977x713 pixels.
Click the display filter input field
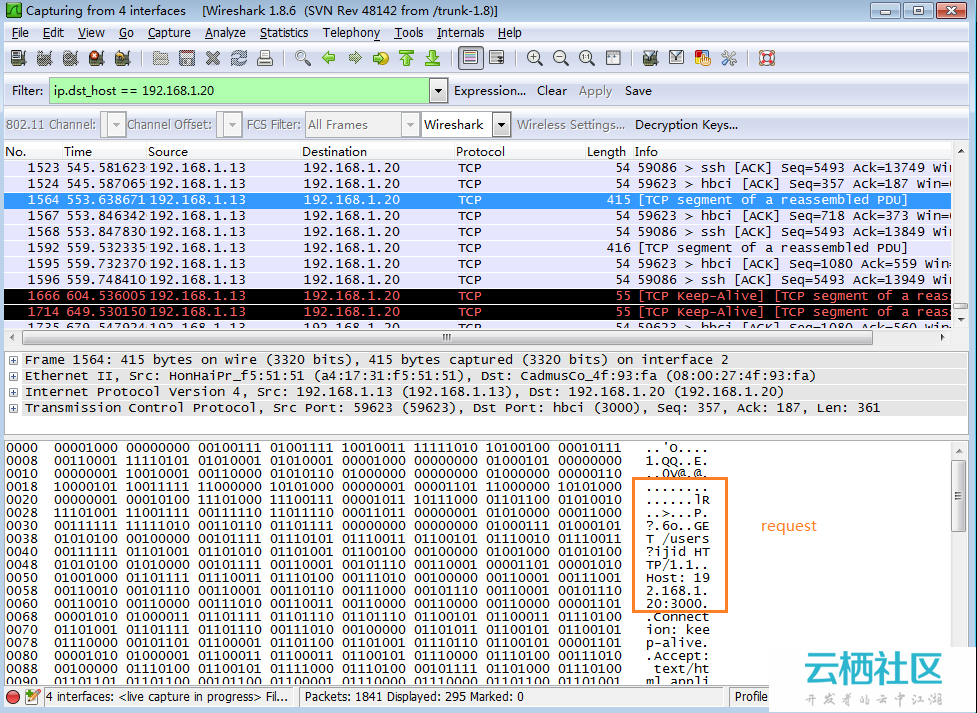coord(239,91)
